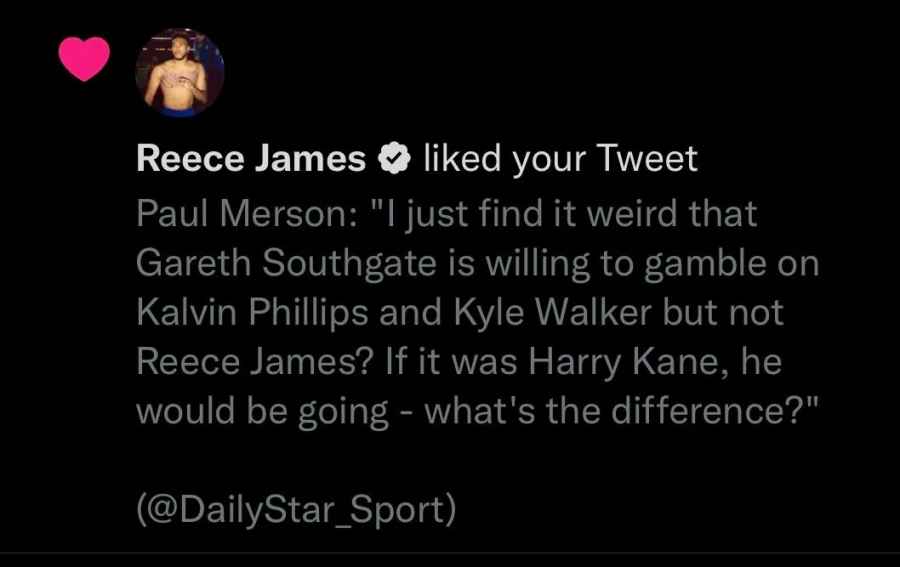Click "what's the difference?" tweet ending
Screen dimensions: 900x567
coord(621,410)
